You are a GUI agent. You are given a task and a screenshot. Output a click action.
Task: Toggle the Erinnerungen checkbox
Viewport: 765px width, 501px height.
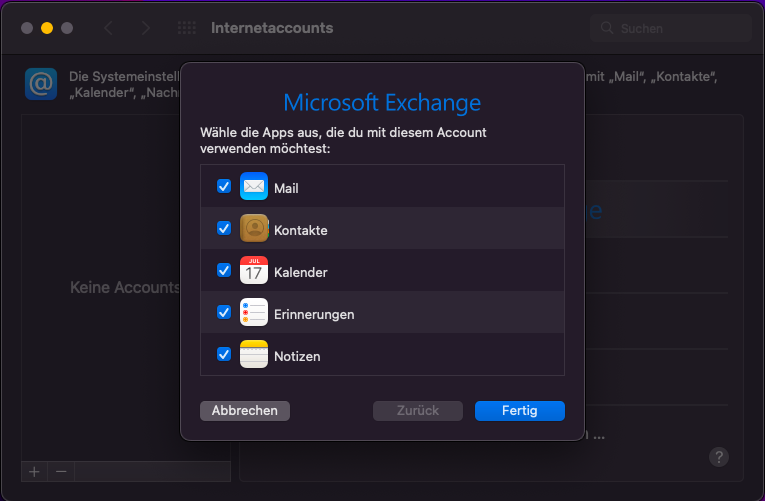pyautogui.click(x=224, y=312)
